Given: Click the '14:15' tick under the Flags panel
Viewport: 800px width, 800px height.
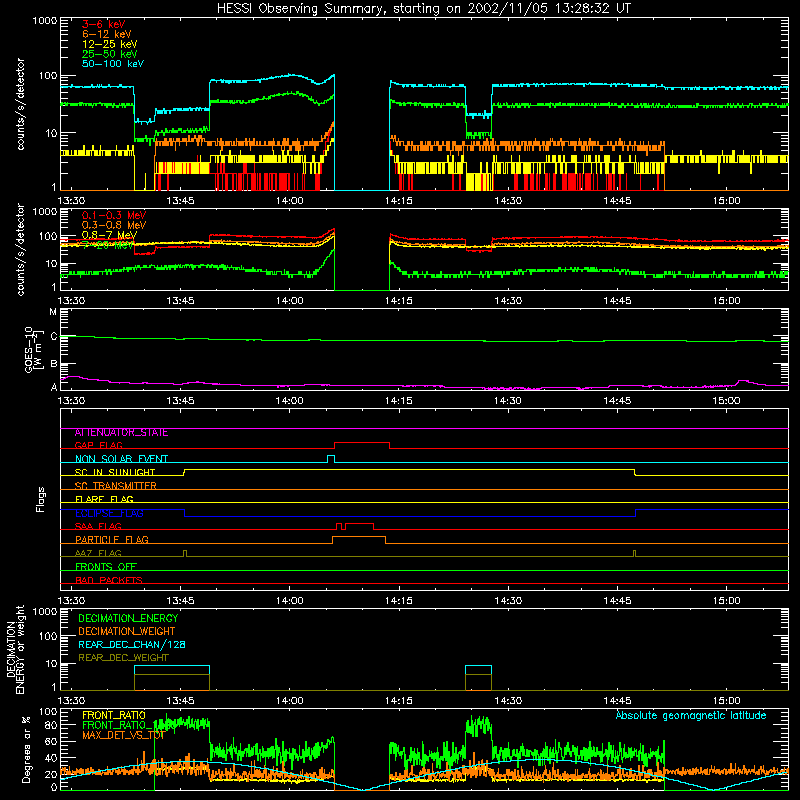Looking at the screenshot, I should tap(398, 601).
